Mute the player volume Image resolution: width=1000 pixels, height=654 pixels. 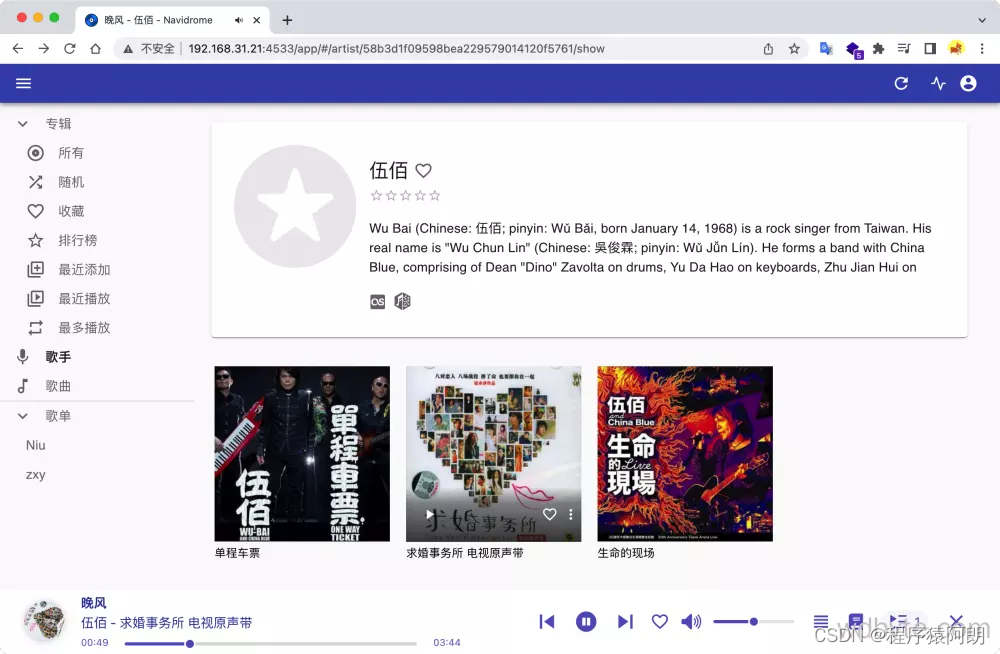point(691,621)
